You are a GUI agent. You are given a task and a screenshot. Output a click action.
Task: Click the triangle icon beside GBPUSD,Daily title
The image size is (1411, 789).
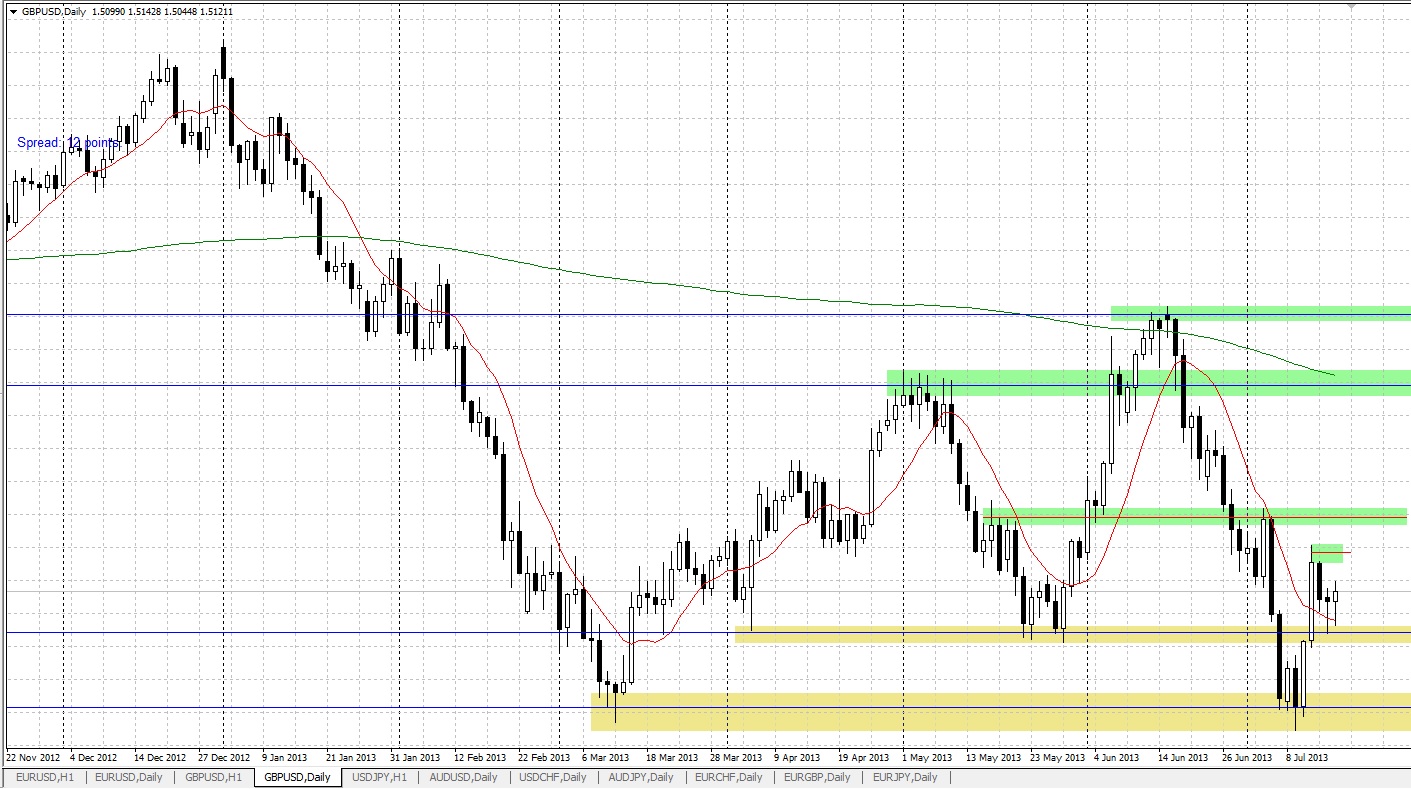pyautogui.click(x=13, y=11)
